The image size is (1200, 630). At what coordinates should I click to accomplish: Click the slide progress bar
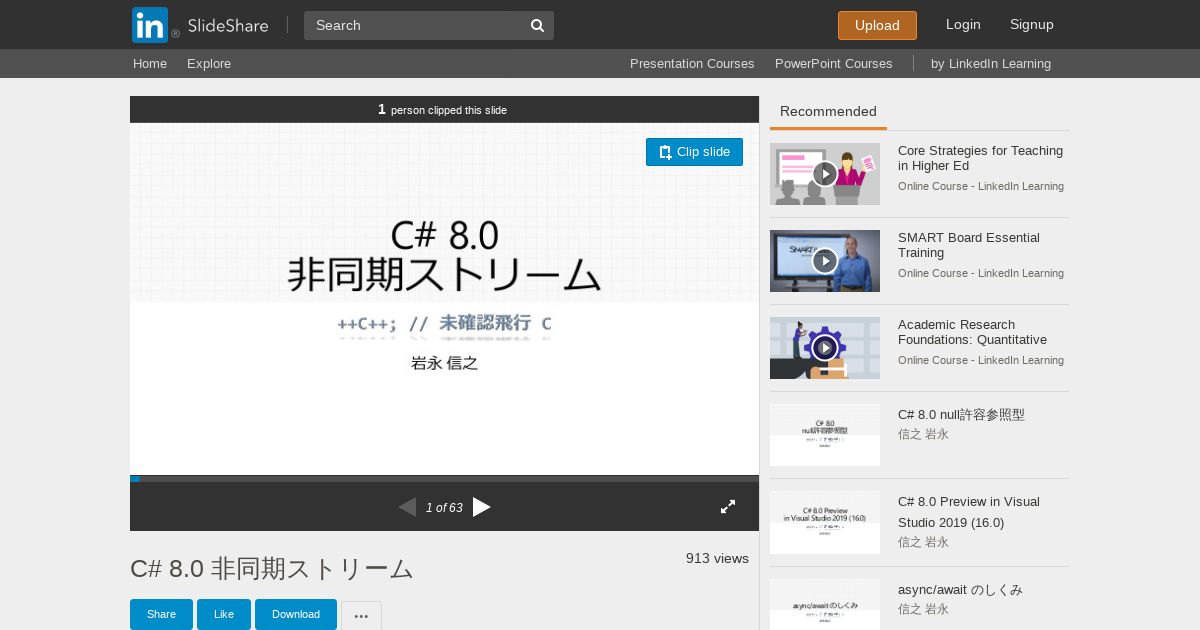pyautogui.click(x=444, y=478)
